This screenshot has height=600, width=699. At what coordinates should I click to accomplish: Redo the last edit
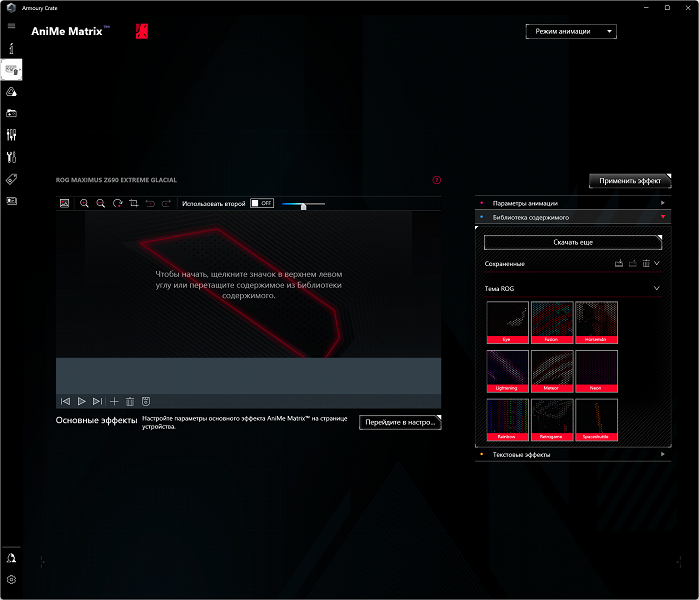coord(166,203)
